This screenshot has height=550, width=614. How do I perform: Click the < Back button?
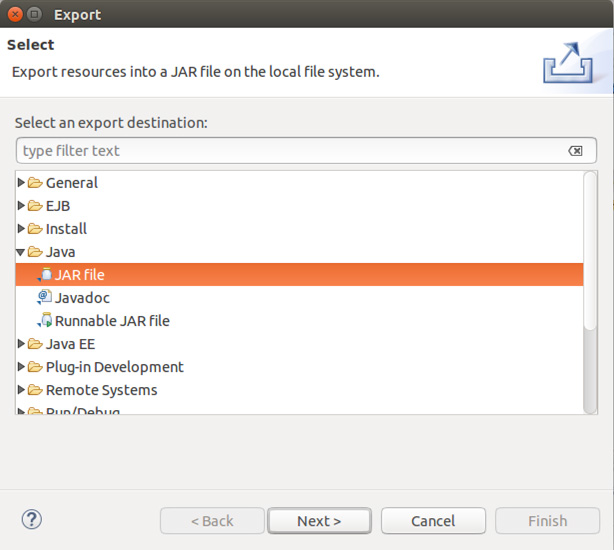pos(212,521)
